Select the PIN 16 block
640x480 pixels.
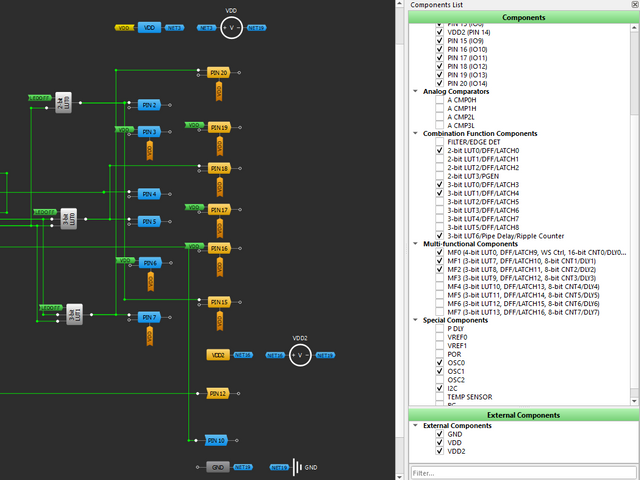coord(218,247)
